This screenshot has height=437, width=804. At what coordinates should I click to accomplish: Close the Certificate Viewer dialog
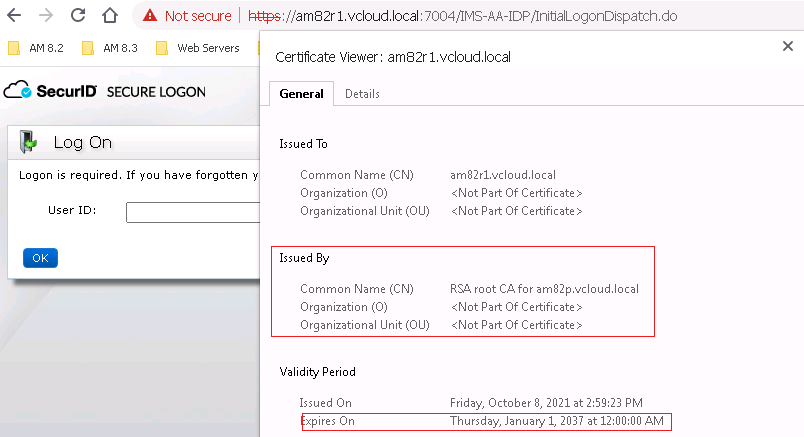click(788, 46)
